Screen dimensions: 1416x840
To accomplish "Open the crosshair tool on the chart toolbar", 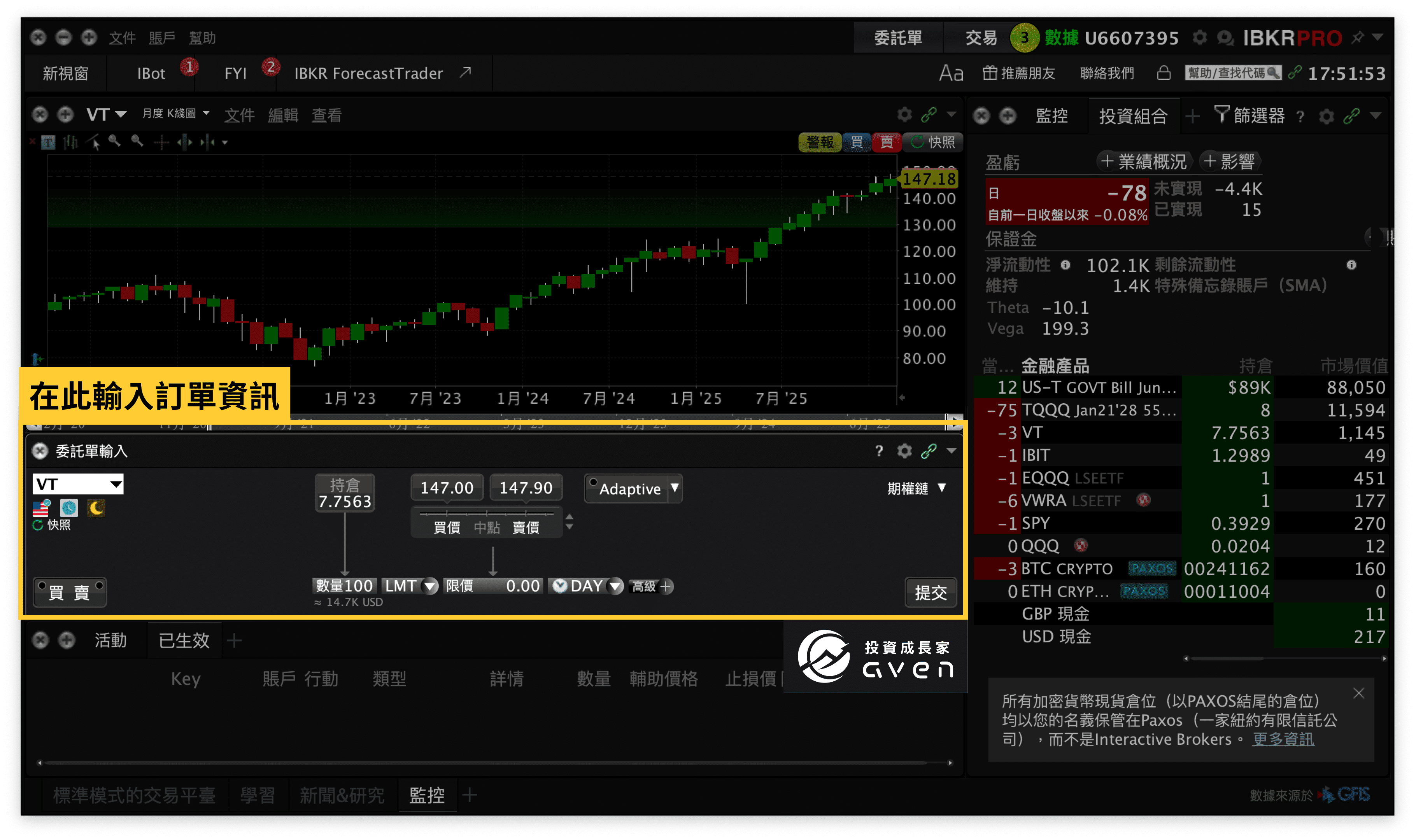I will point(162,143).
